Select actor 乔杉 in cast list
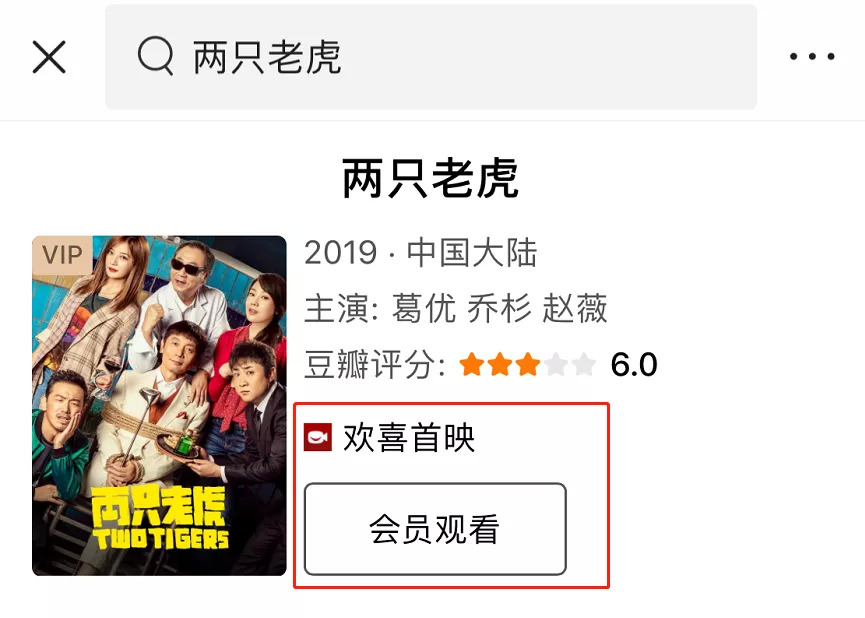 pyautogui.click(x=499, y=308)
